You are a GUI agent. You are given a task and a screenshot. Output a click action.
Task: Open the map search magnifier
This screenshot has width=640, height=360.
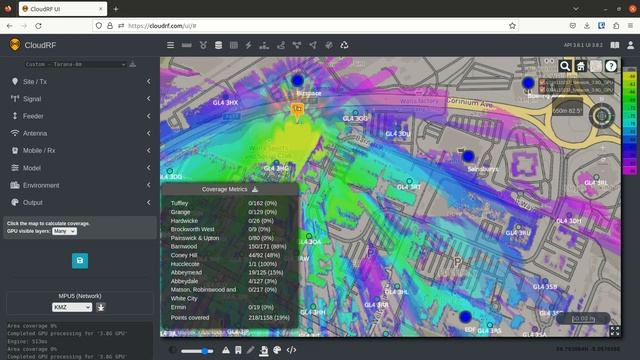click(565, 66)
